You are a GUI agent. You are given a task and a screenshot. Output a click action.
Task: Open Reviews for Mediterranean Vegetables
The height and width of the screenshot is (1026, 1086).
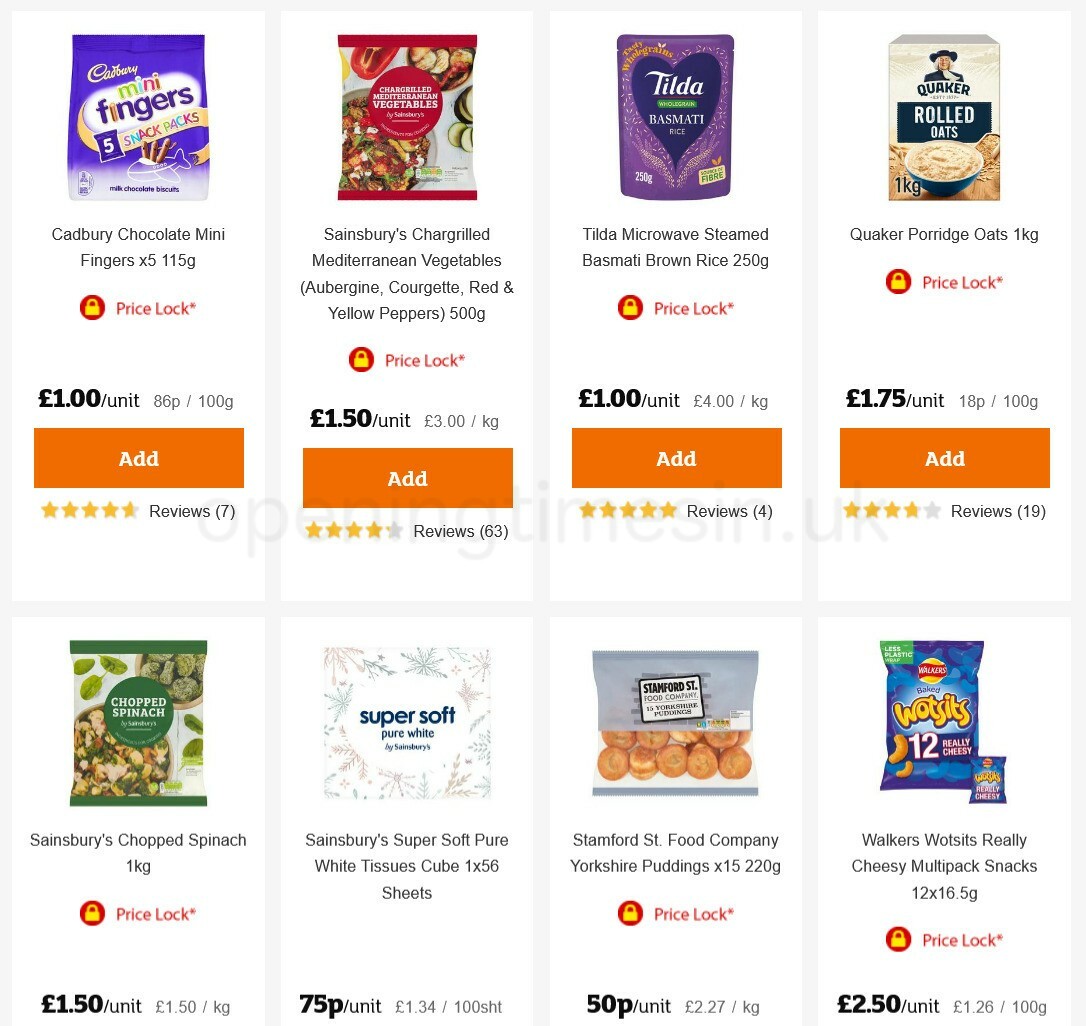(461, 531)
